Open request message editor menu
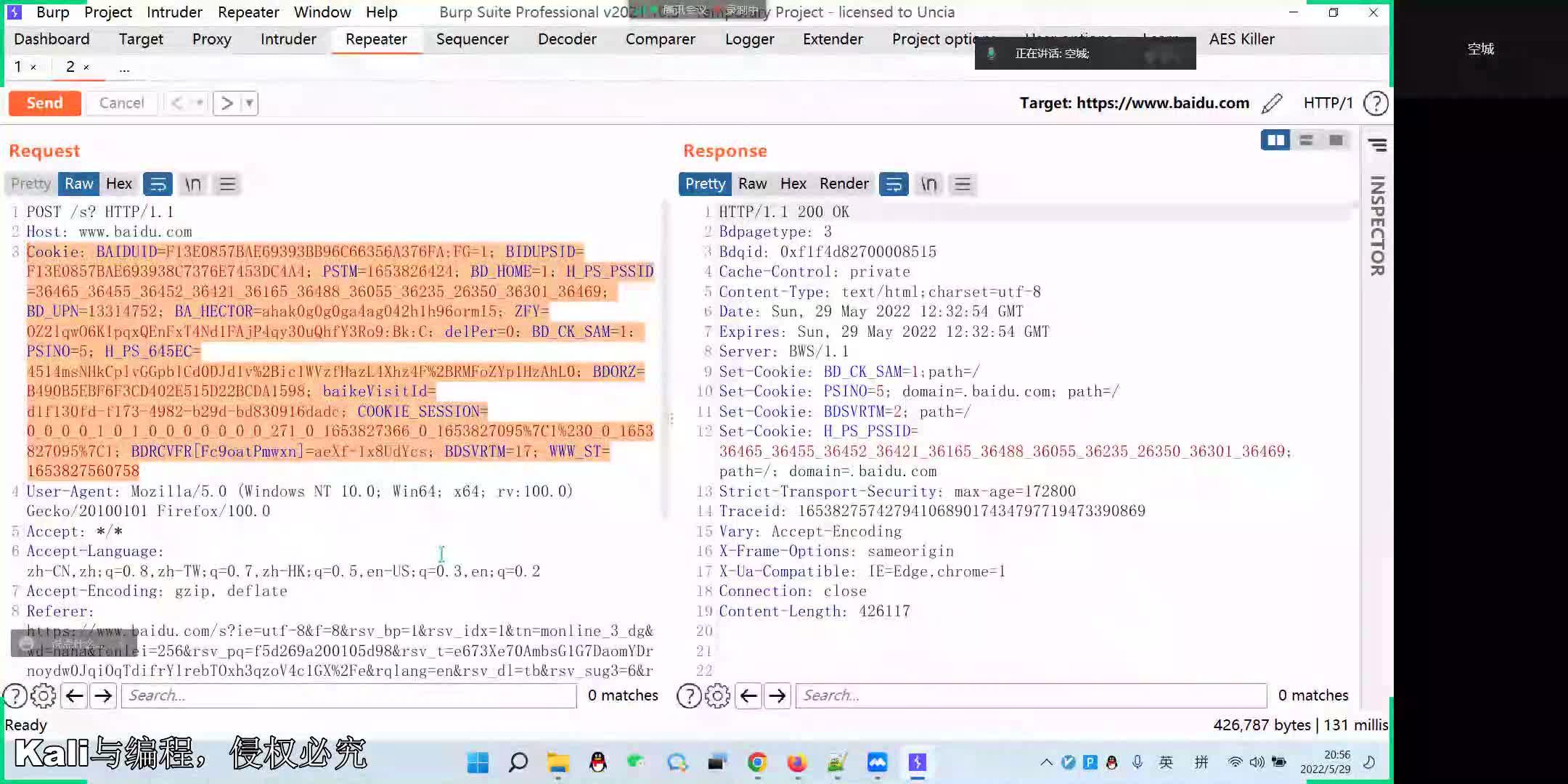1568x784 pixels. 227,184
